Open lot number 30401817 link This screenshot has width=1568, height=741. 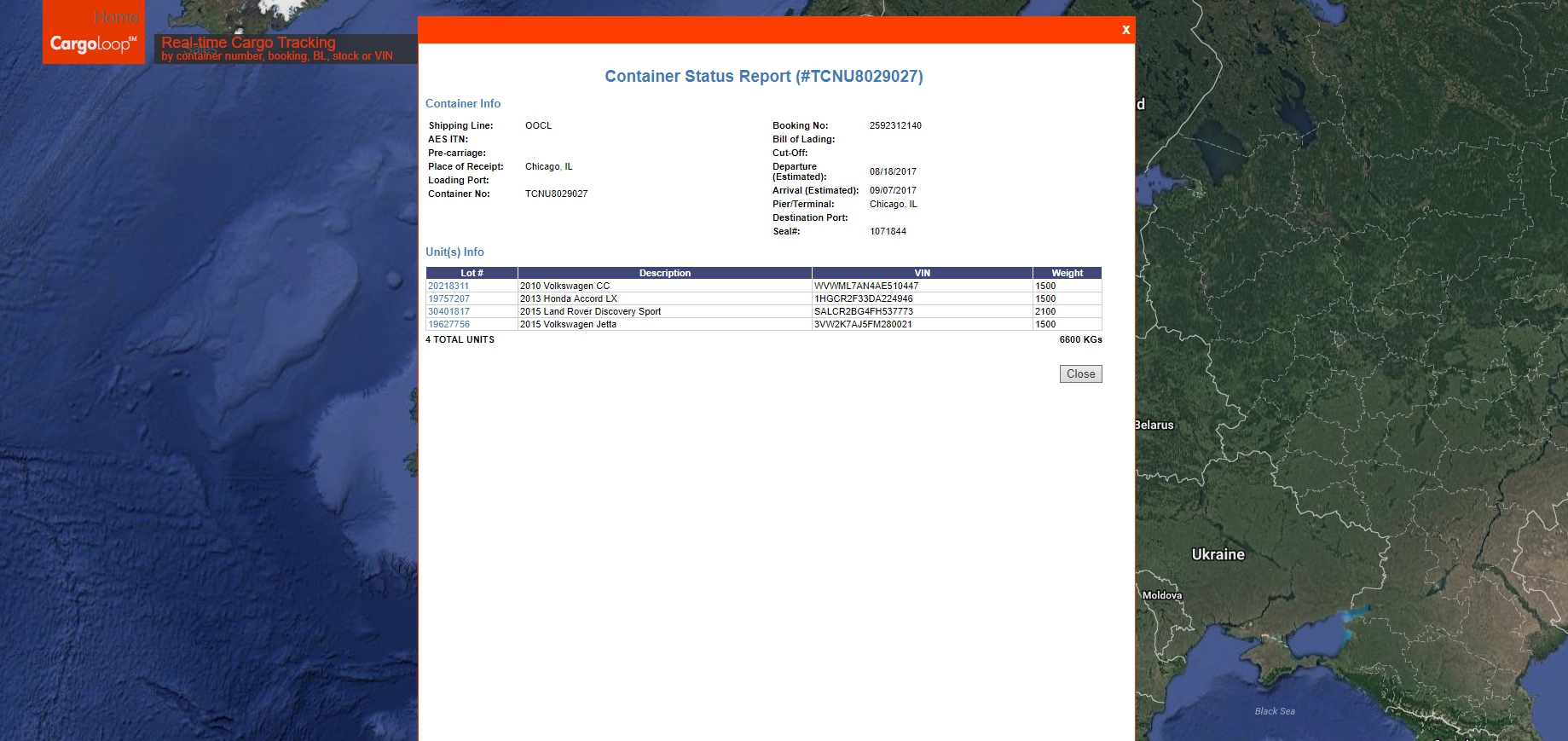448,311
